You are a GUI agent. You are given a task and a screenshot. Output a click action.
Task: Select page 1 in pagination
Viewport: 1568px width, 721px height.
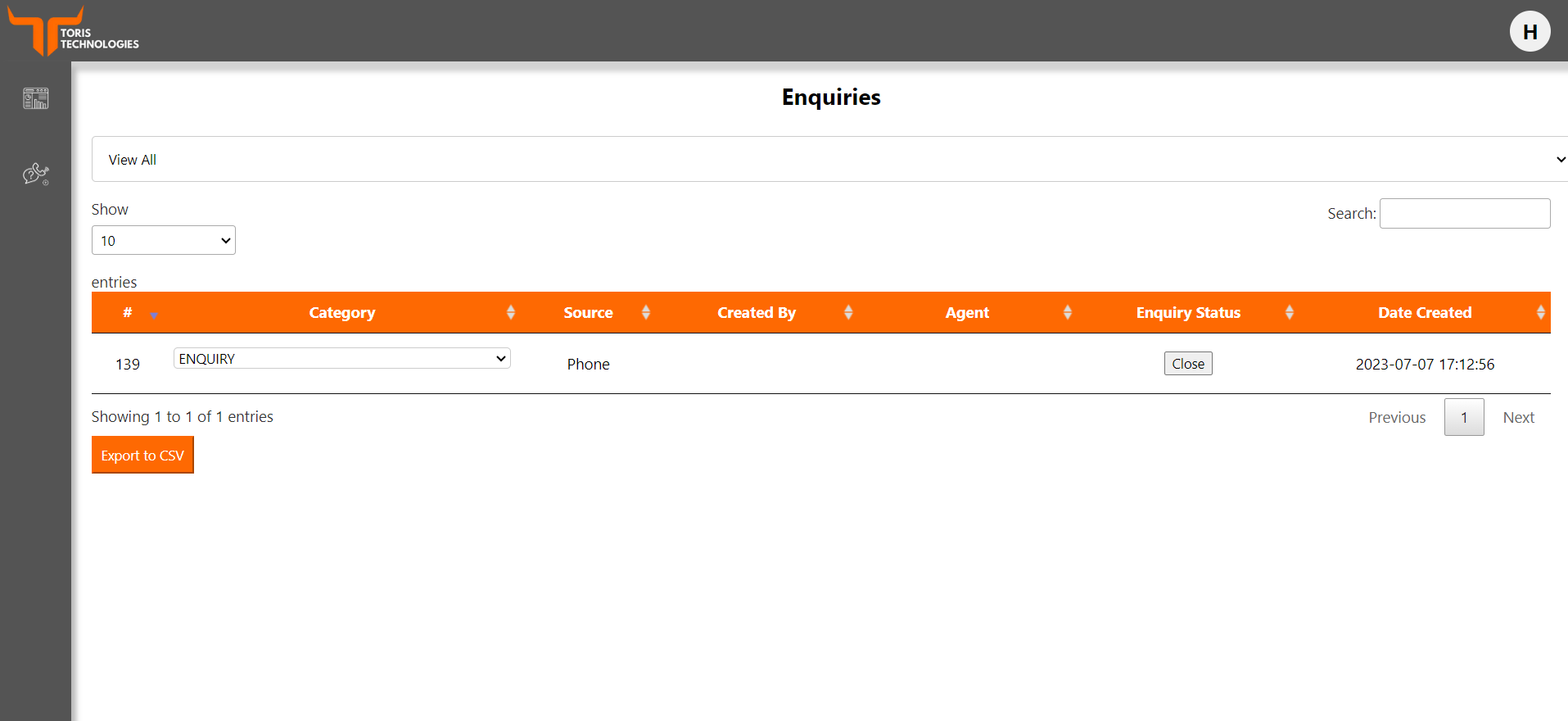1463,418
